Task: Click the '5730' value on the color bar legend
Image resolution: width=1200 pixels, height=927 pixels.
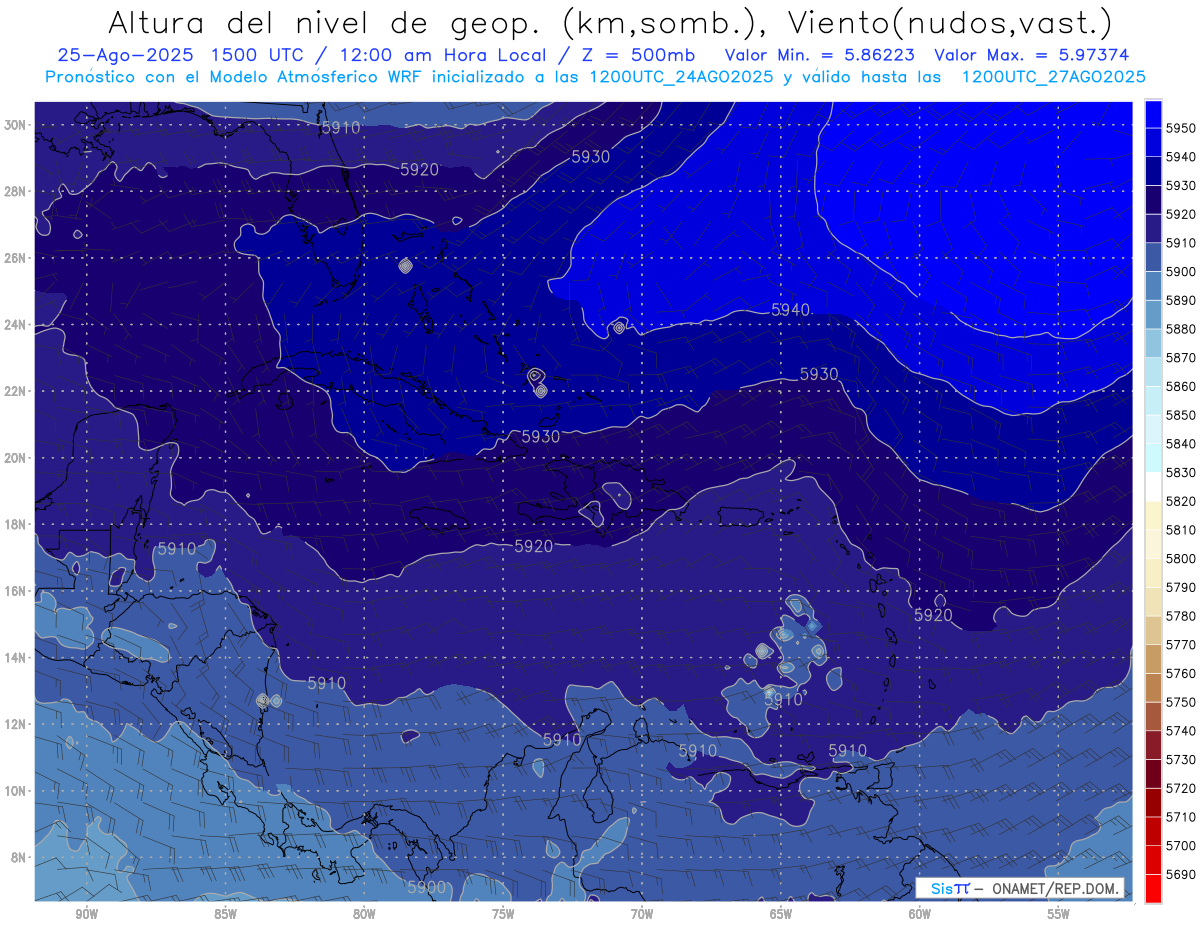Action: (1181, 759)
